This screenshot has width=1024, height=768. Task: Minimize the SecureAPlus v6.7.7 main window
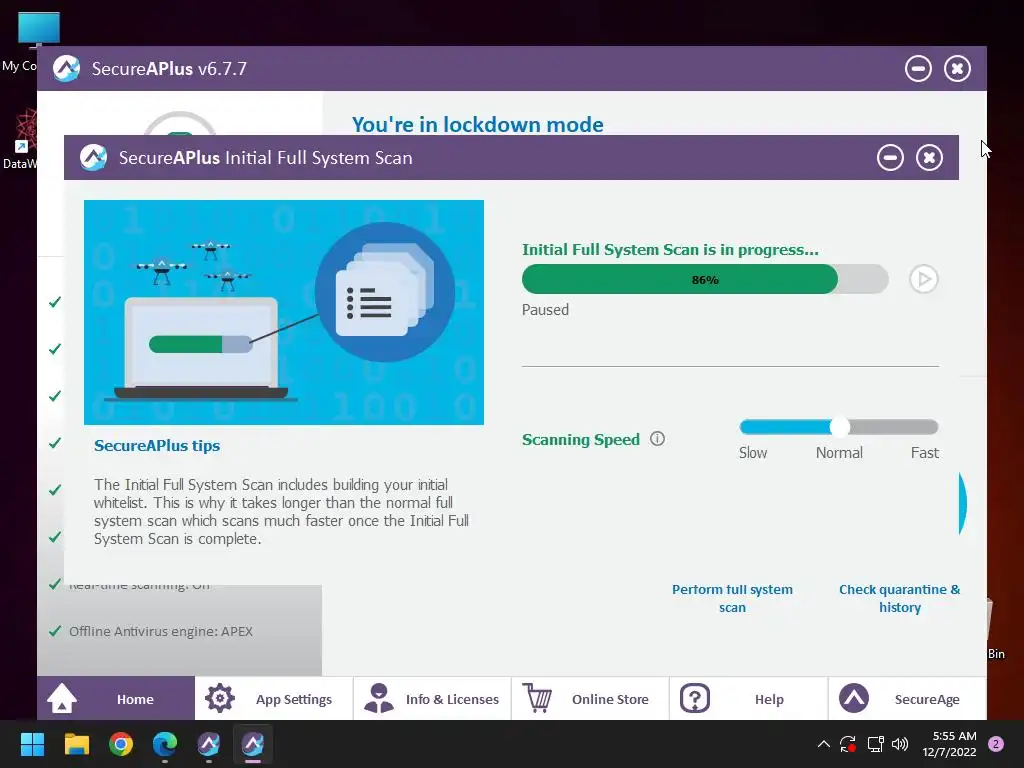(x=918, y=69)
